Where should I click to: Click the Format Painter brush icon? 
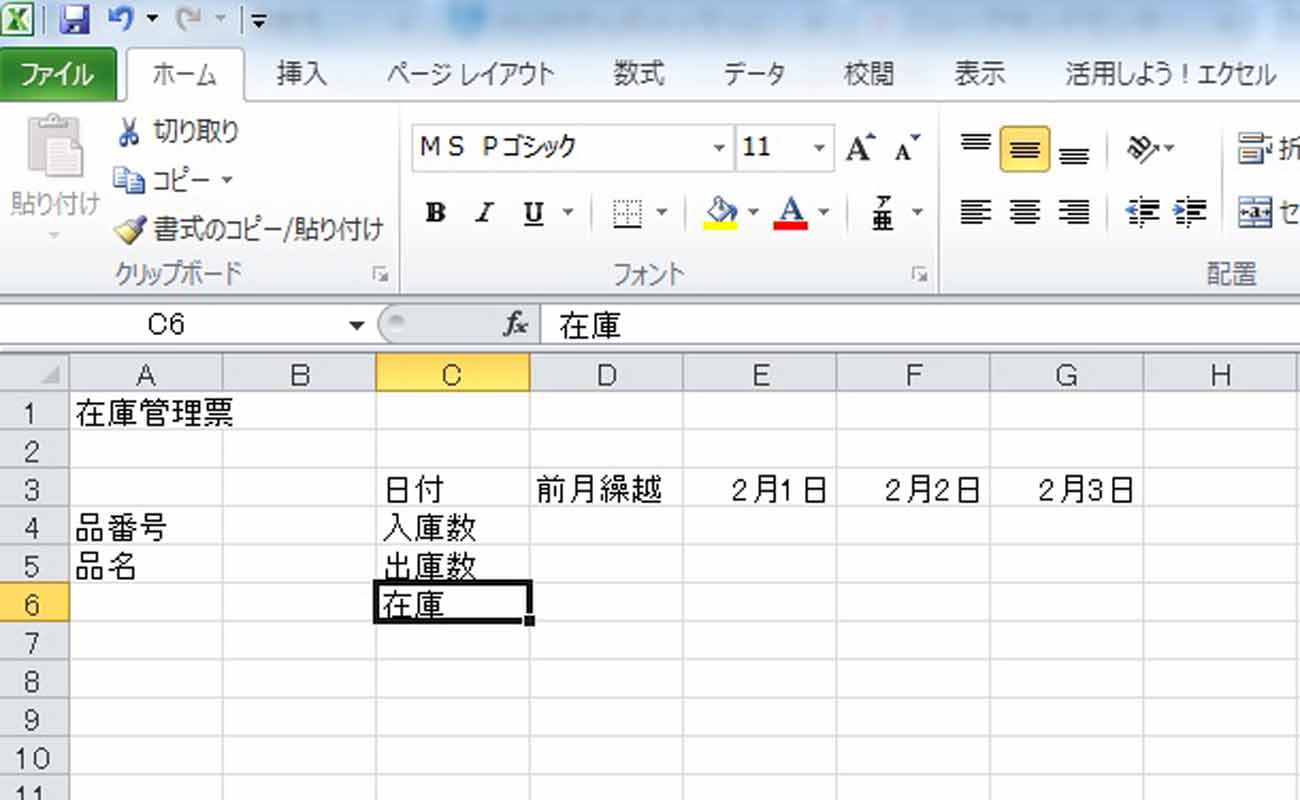click(130, 230)
